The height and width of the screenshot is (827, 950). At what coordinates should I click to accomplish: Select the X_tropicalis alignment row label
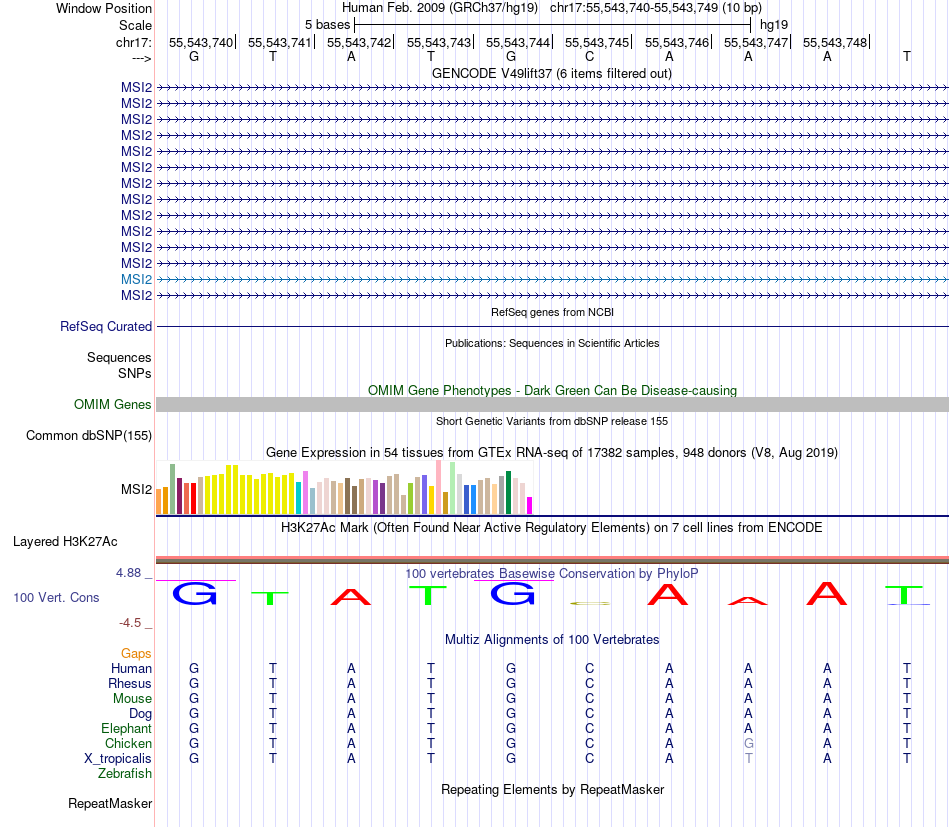coord(118,759)
